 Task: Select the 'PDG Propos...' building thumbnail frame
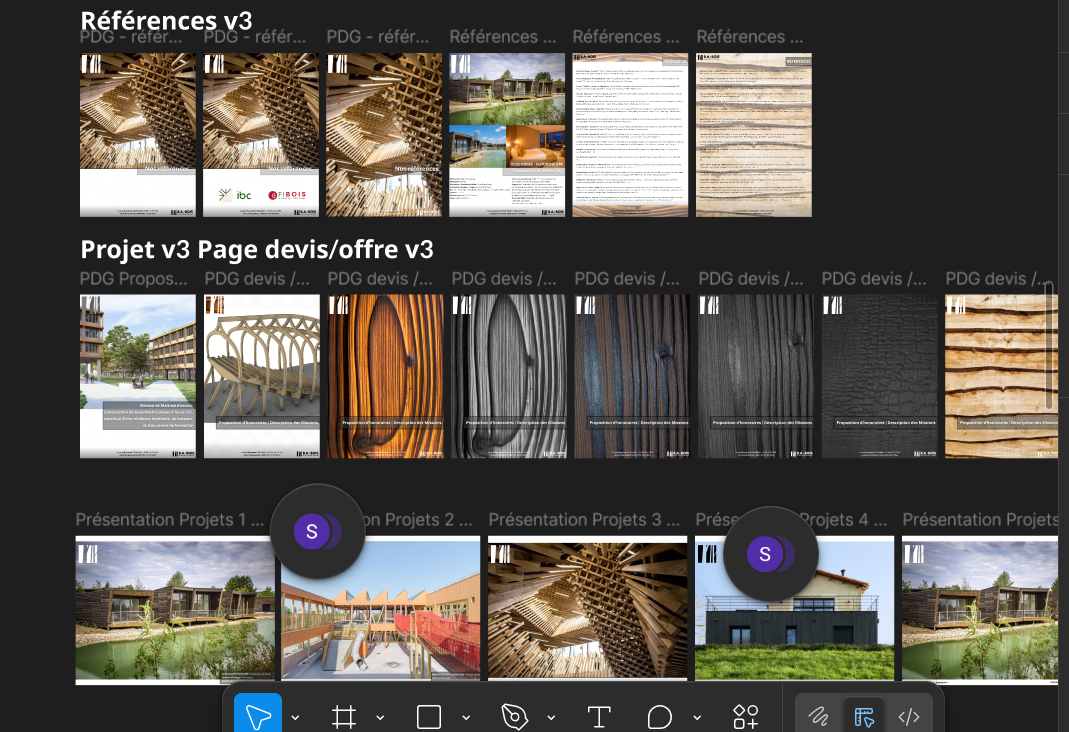click(x=138, y=376)
